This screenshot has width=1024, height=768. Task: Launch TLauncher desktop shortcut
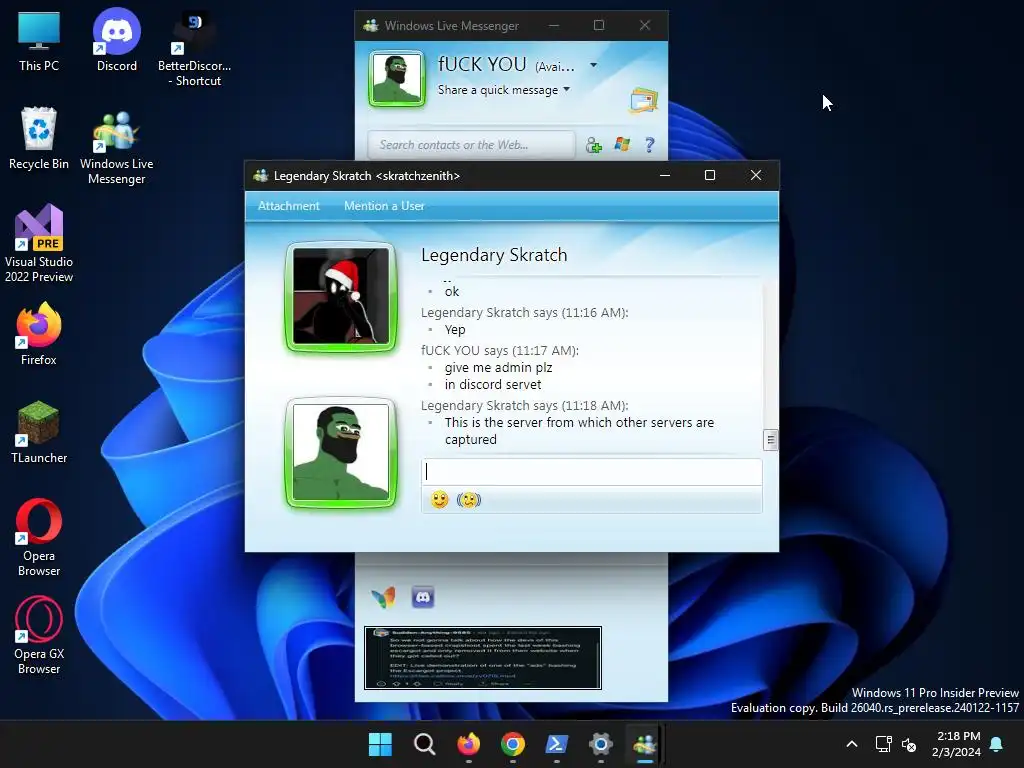39,432
